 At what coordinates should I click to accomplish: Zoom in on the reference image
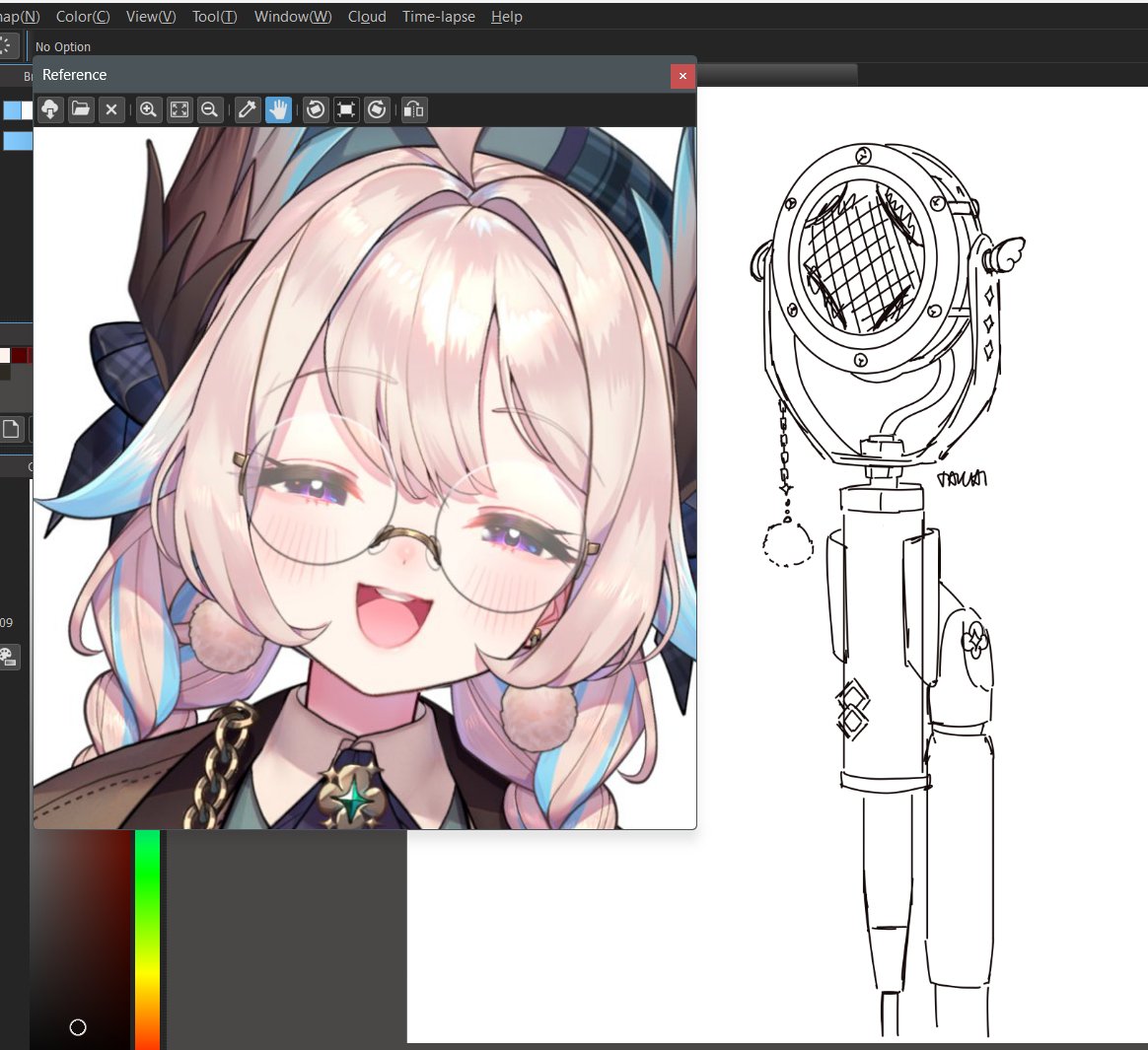click(149, 109)
